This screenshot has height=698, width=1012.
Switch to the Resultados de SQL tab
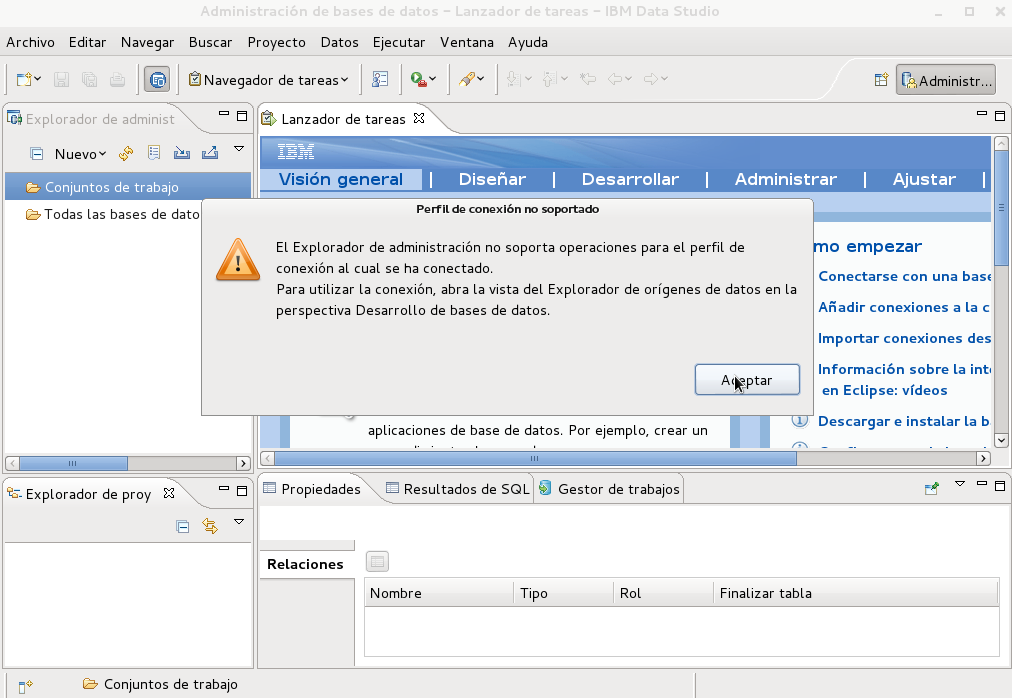coord(458,489)
